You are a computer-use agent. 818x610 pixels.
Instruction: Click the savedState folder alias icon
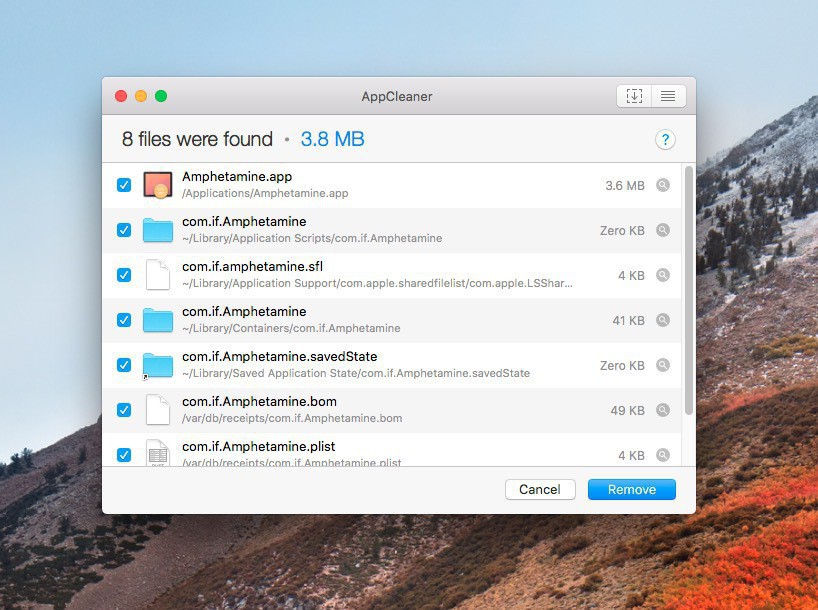tap(158, 365)
